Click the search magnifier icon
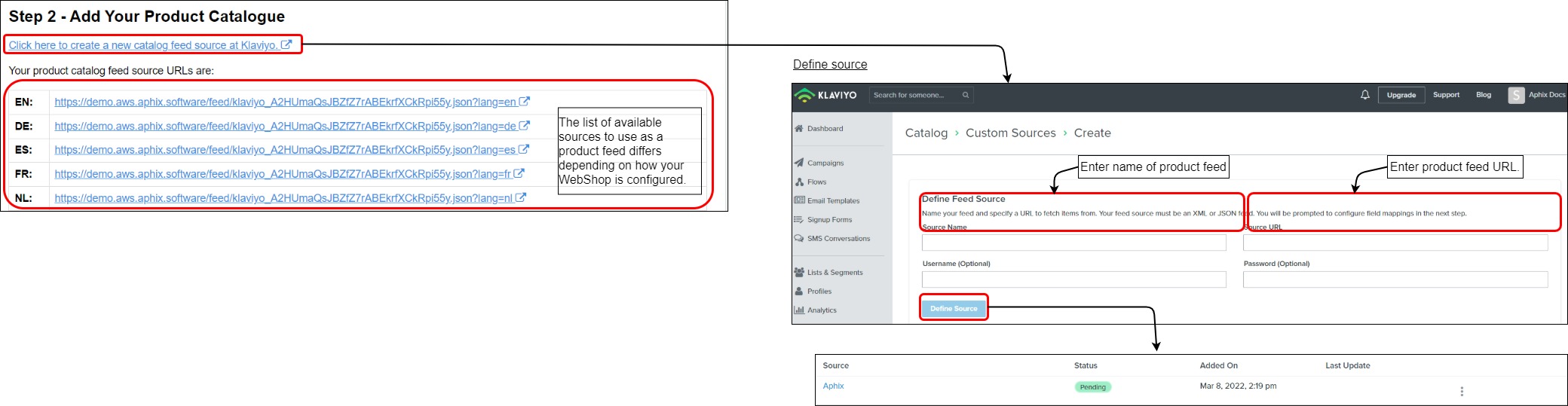Image resolution: width=1568 pixels, height=406 pixels. click(965, 95)
